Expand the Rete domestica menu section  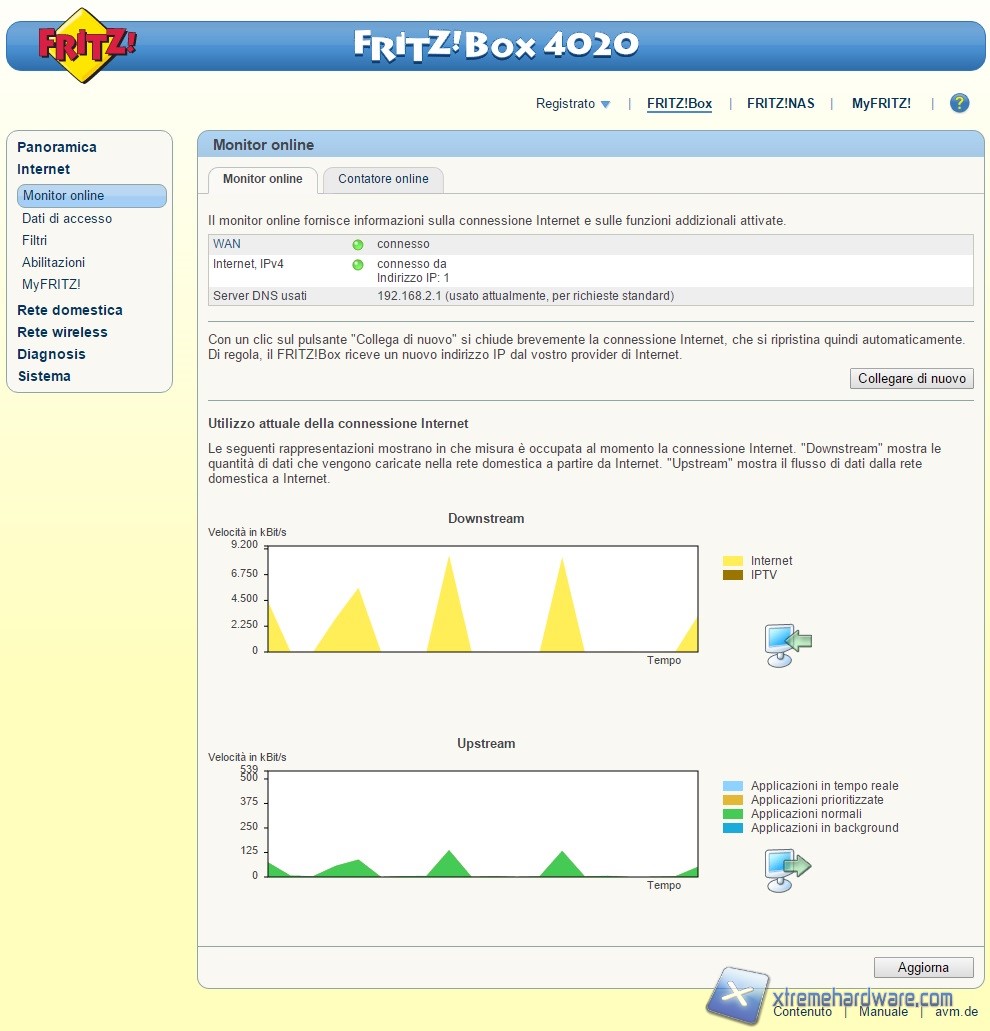pos(70,310)
